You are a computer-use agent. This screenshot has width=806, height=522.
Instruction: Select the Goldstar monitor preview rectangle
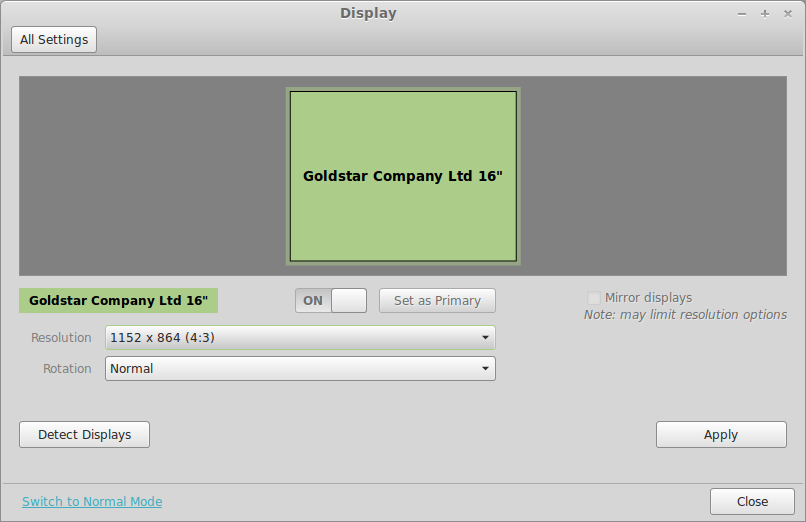point(403,176)
